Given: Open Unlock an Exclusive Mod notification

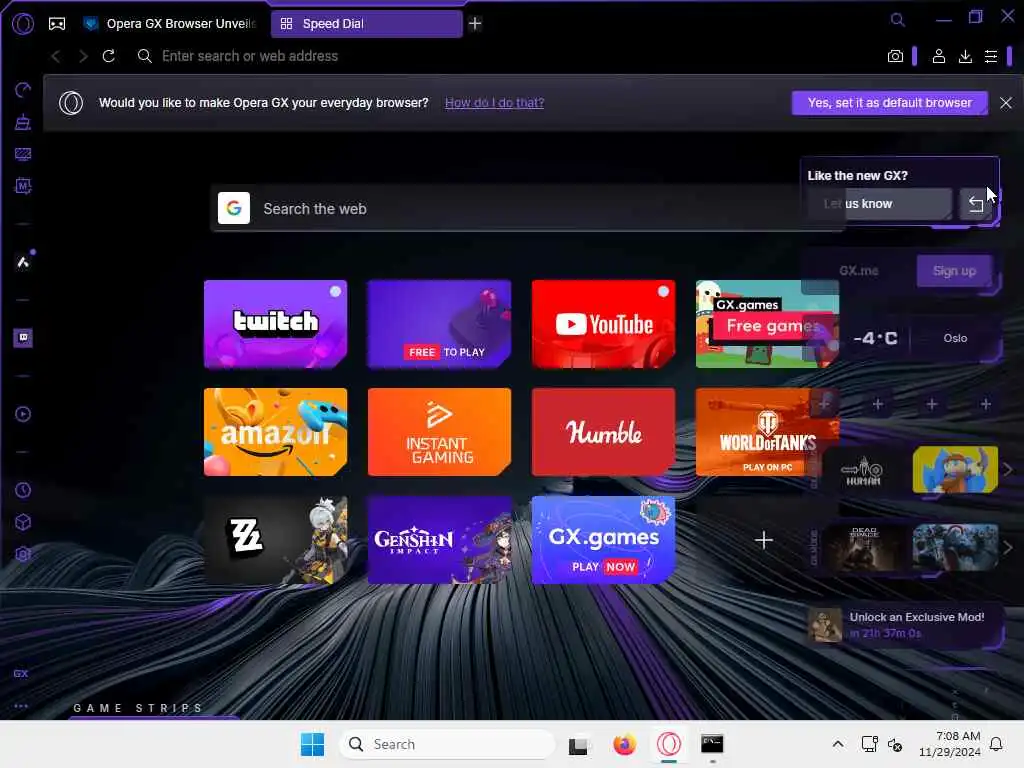Looking at the screenshot, I should [904, 624].
